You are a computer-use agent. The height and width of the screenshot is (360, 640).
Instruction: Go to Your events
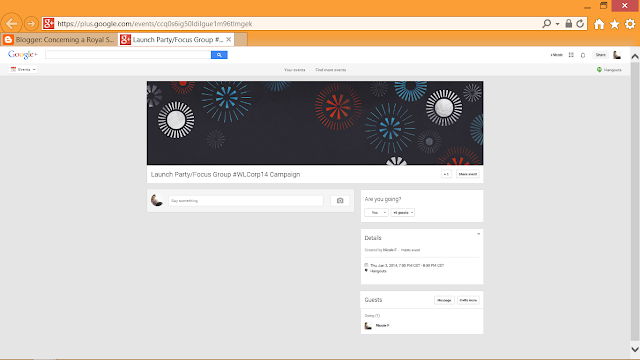pyautogui.click(x=295, y=70)
